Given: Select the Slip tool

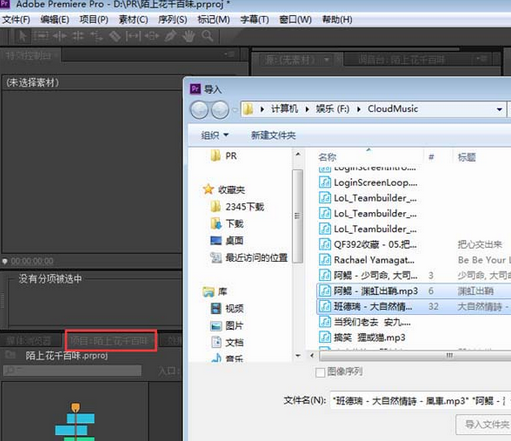Looking at the screenshot, I should (133, 36).
